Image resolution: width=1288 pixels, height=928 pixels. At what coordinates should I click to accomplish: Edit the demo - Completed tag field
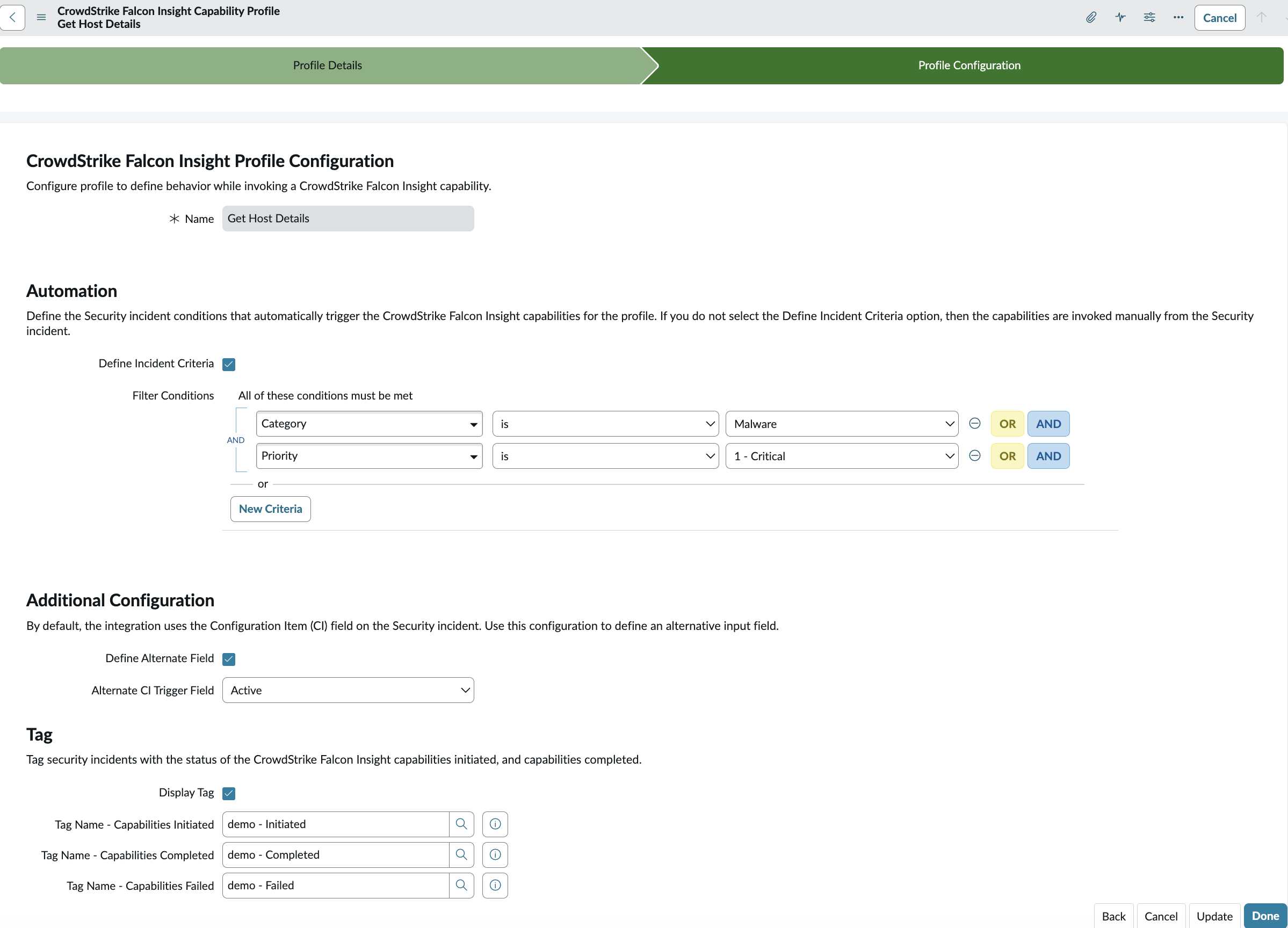336,855
